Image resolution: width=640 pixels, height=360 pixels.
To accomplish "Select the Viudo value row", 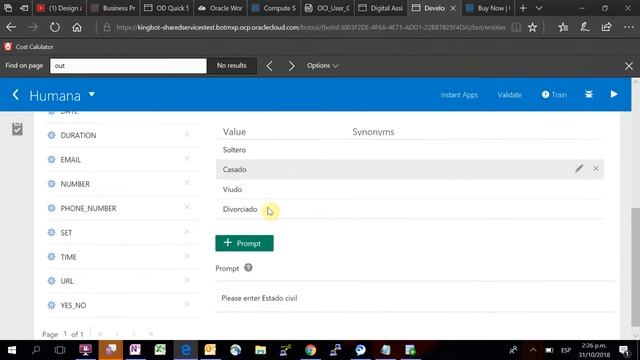I will (410, 189).
